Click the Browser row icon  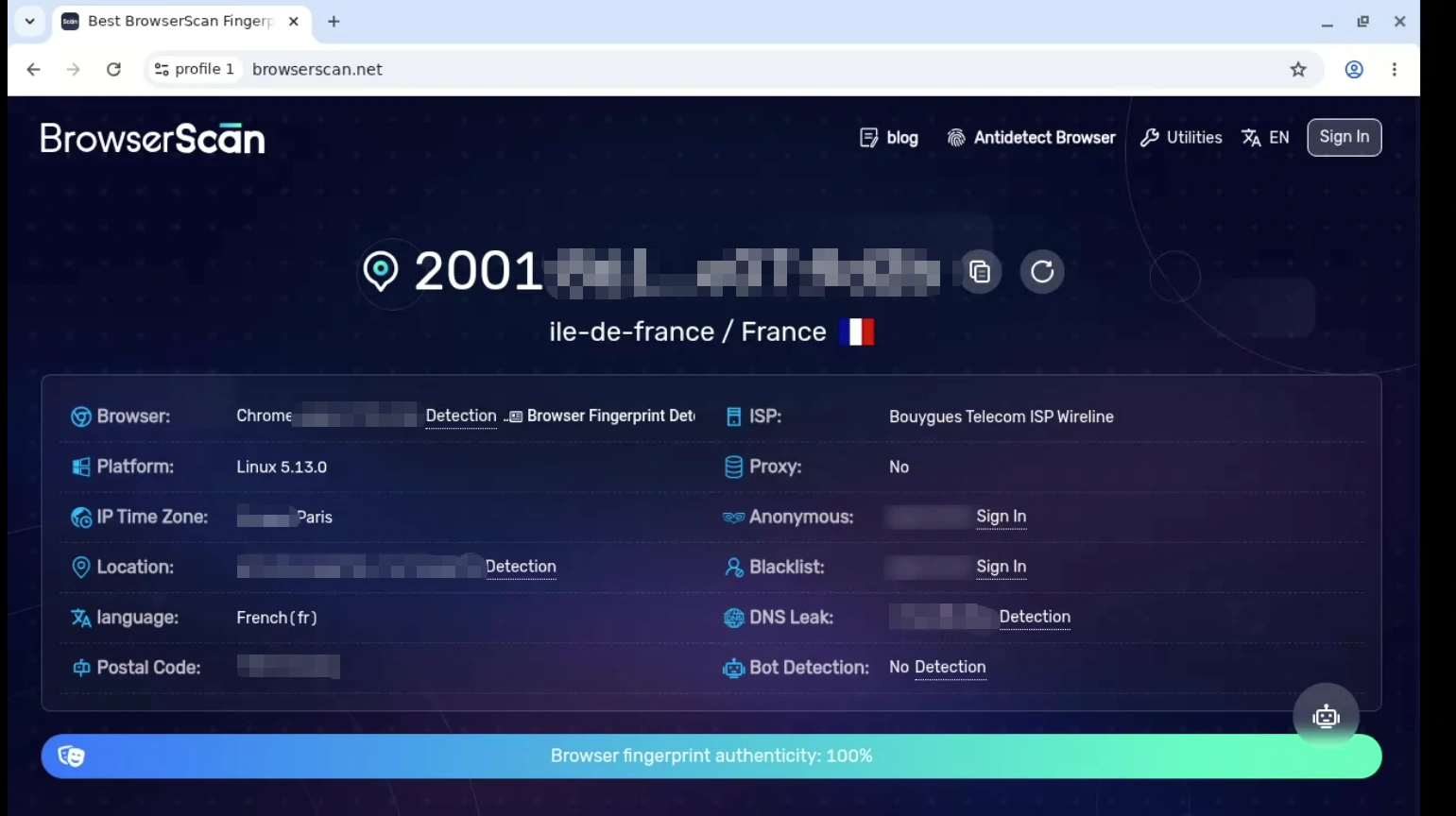81,416
